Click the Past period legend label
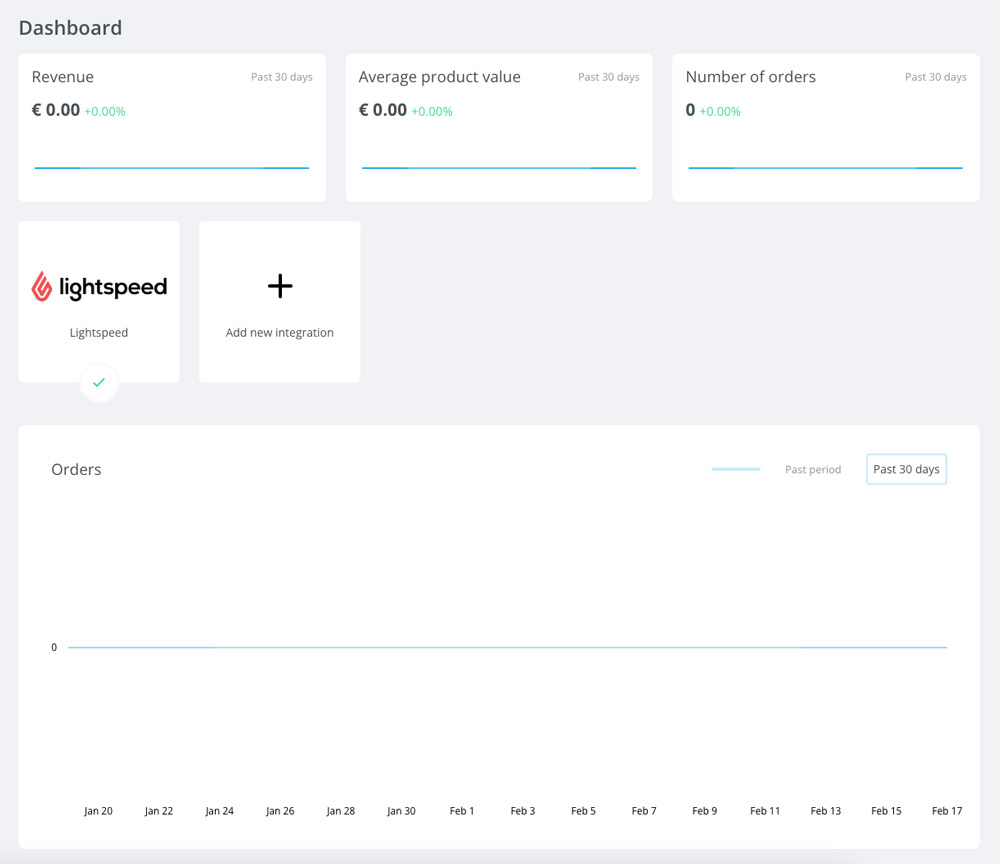The image size is (1000, 864). (x=813, y=469)
